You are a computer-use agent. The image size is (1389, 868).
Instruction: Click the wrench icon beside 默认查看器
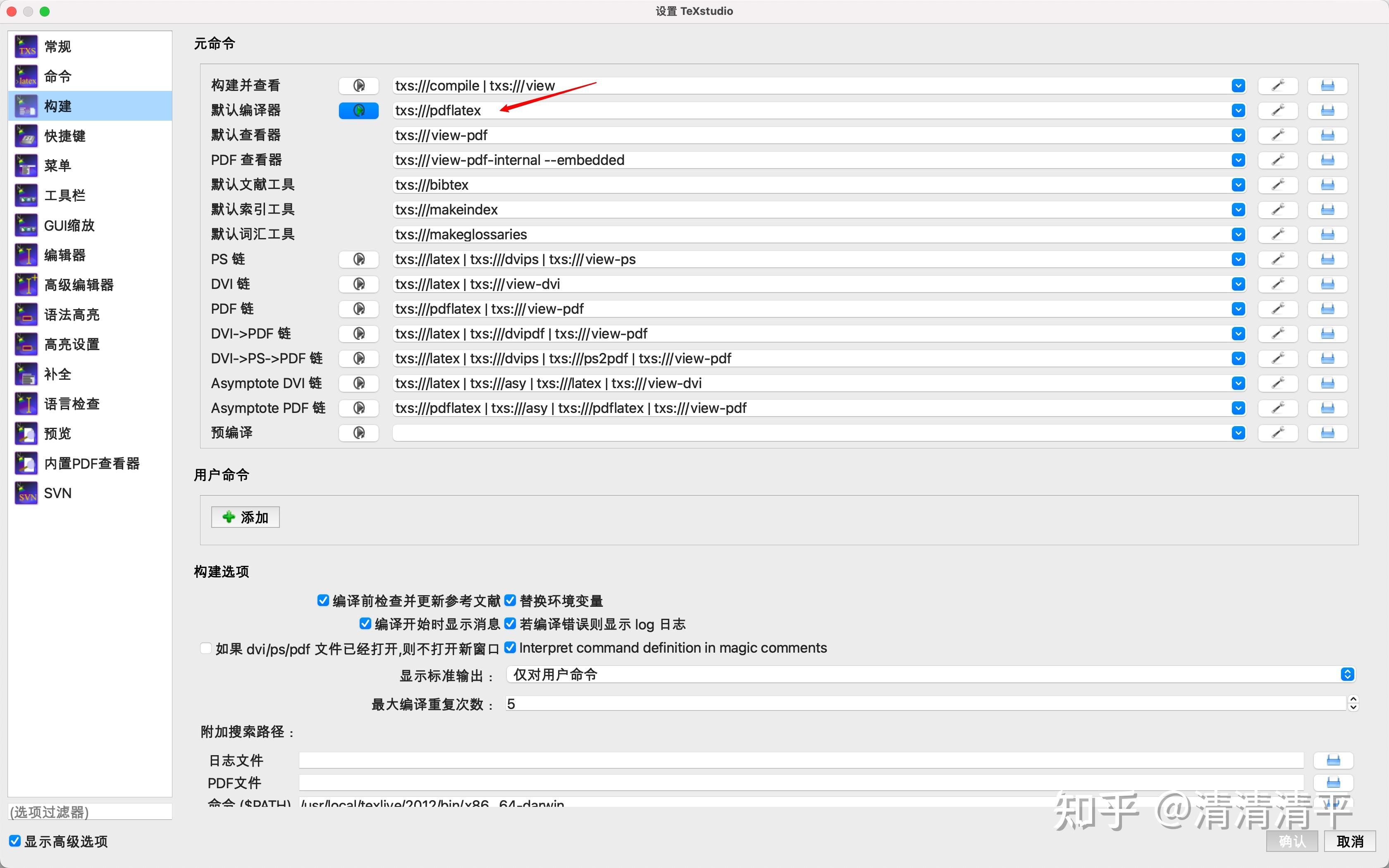[1279, 135]
